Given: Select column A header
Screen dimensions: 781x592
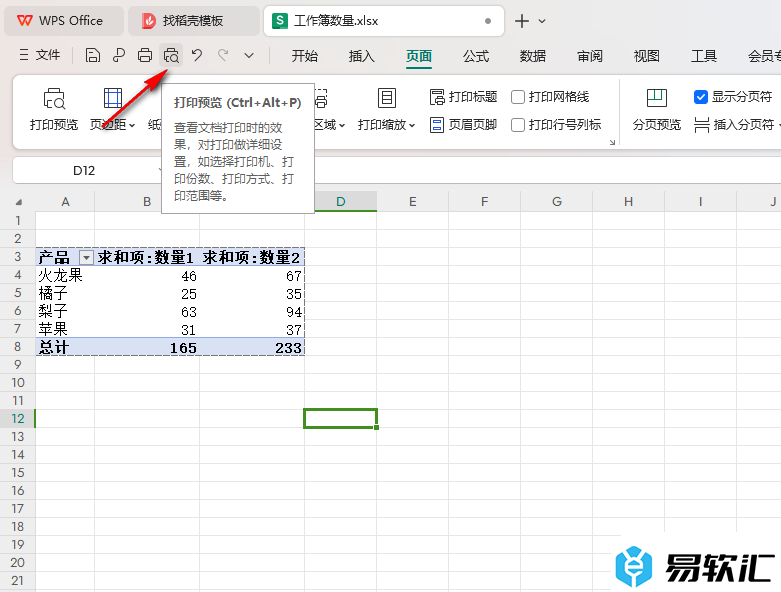Looking at the screenshot, I should pyautogui.click(x=65, y=202).
